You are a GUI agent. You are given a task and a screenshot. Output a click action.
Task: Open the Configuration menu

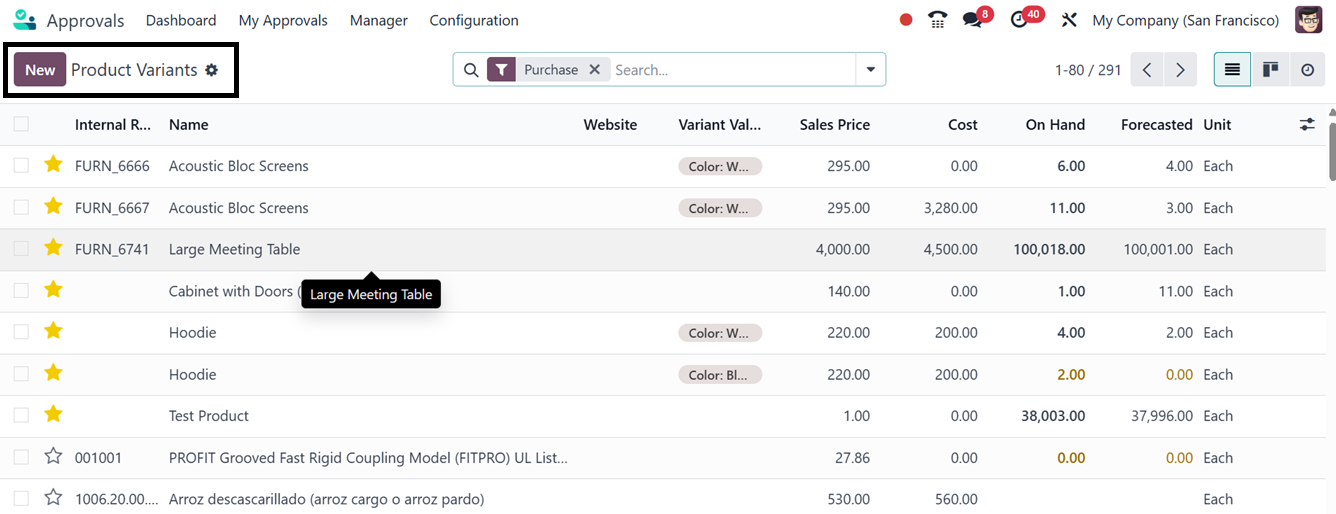tap(473, 20)
